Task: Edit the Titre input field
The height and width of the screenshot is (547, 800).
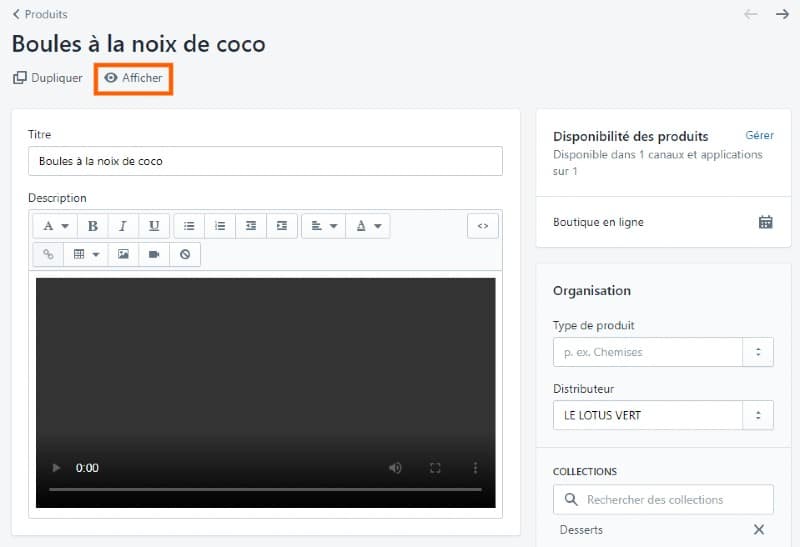Action: click(265, 161)
